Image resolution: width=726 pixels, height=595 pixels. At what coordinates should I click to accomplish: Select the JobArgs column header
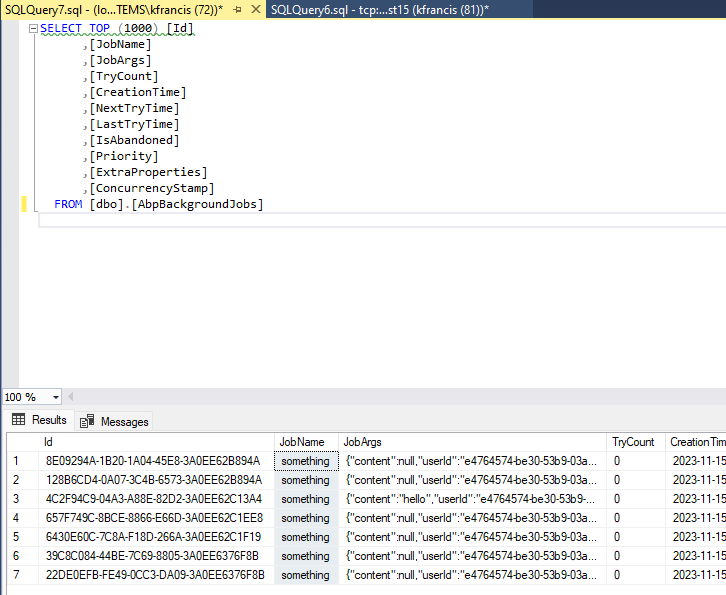click(362, 442)
